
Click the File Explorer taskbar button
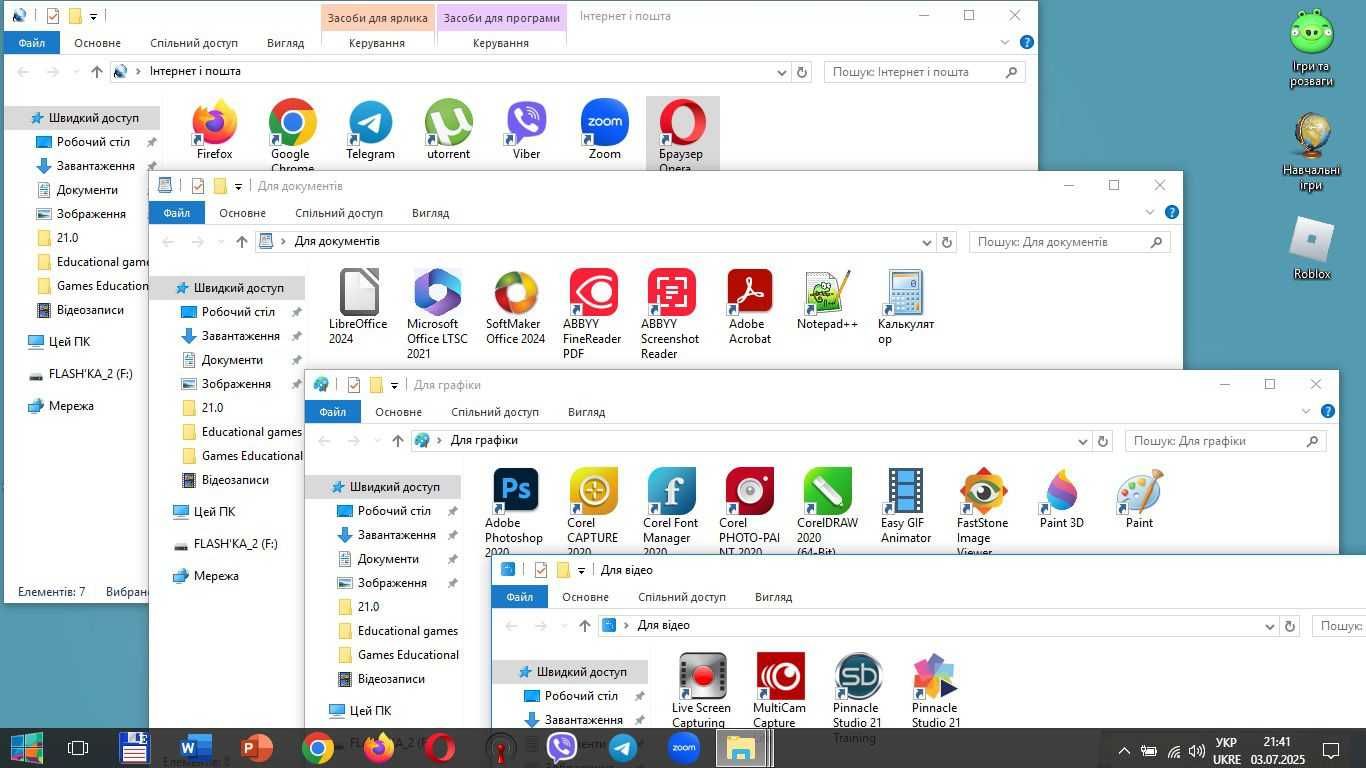(741, 748)
